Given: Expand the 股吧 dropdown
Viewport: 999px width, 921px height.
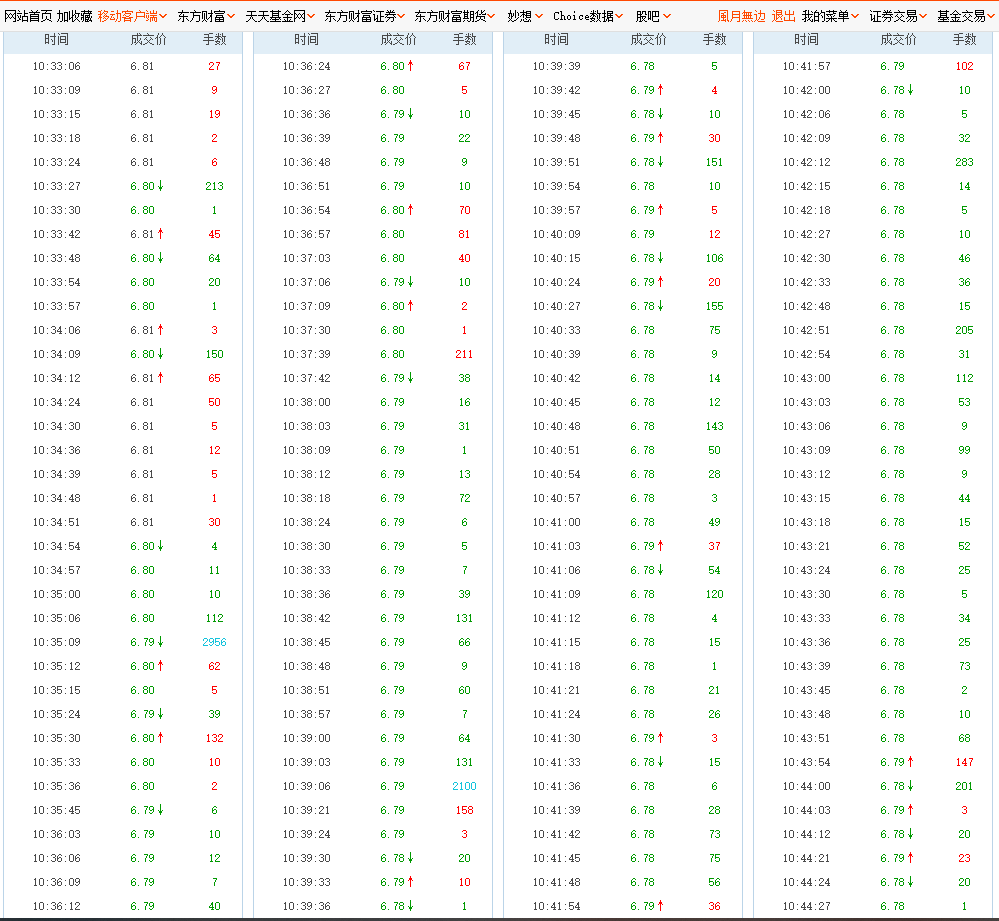Looking at the screenshot, I should [x=653, y=16].
